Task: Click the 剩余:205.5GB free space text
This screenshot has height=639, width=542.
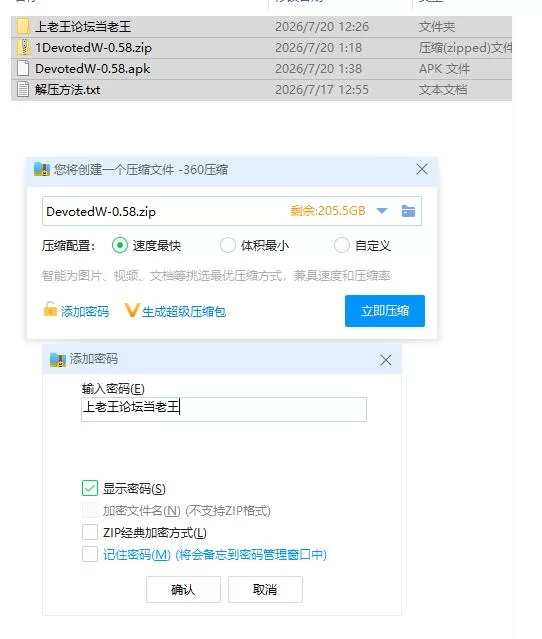Action: tap(328, 211)
